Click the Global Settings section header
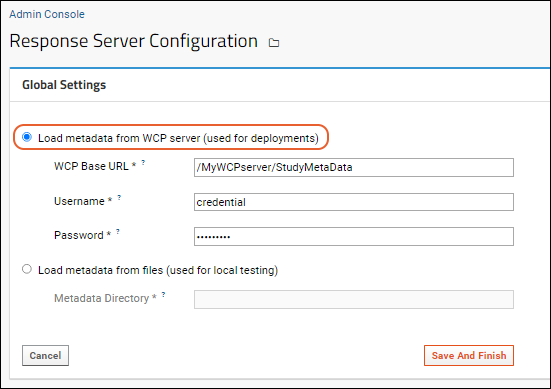 [x=64, y=85]
